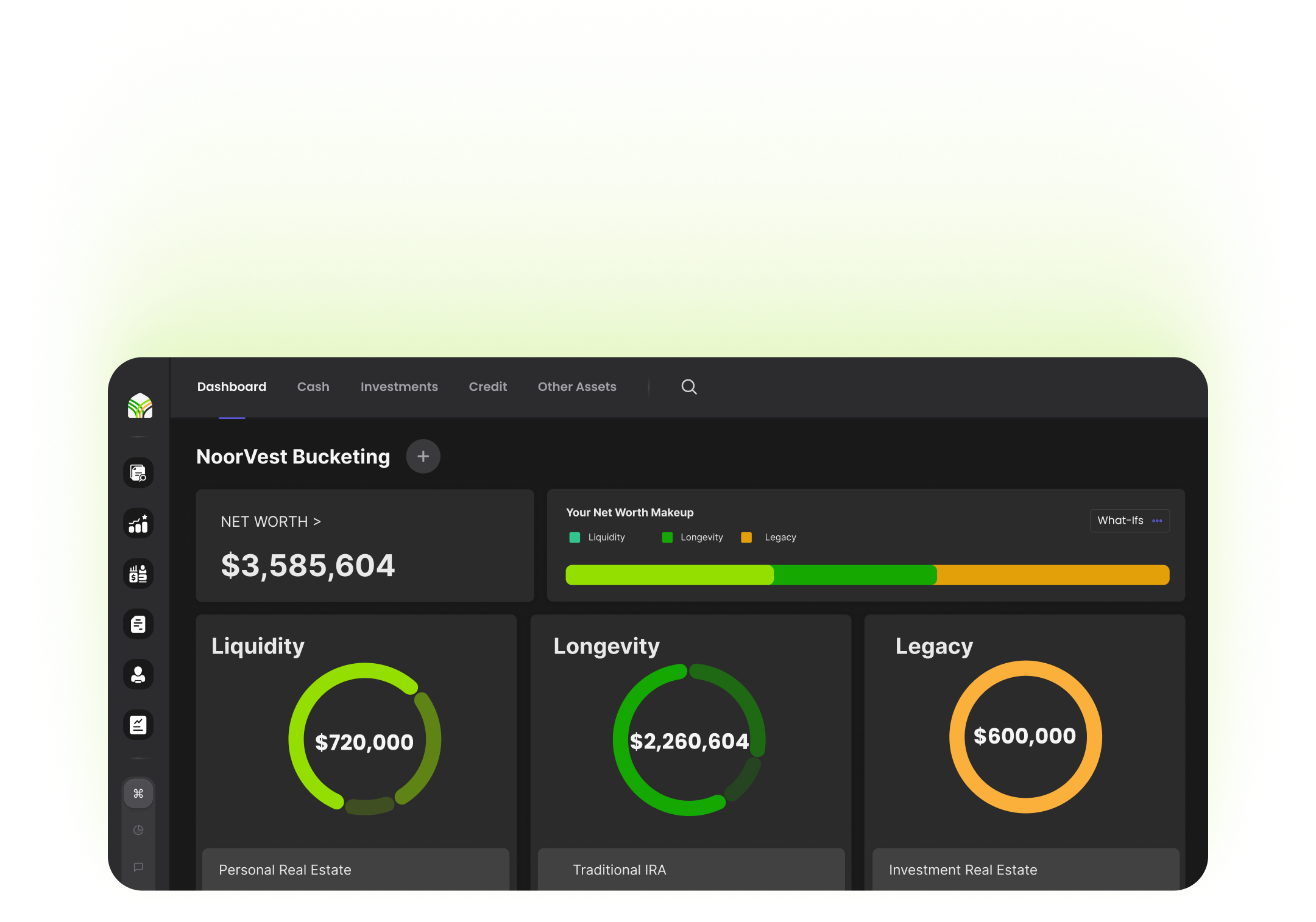Open the user profile sidebar icon
The width and height of the screenshot is (1316, 922).
tap(138, 675)
